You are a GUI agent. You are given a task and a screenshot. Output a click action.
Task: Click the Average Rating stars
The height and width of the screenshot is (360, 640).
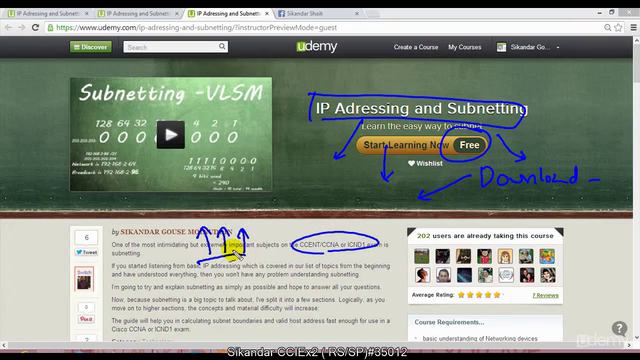coord(479,295)
